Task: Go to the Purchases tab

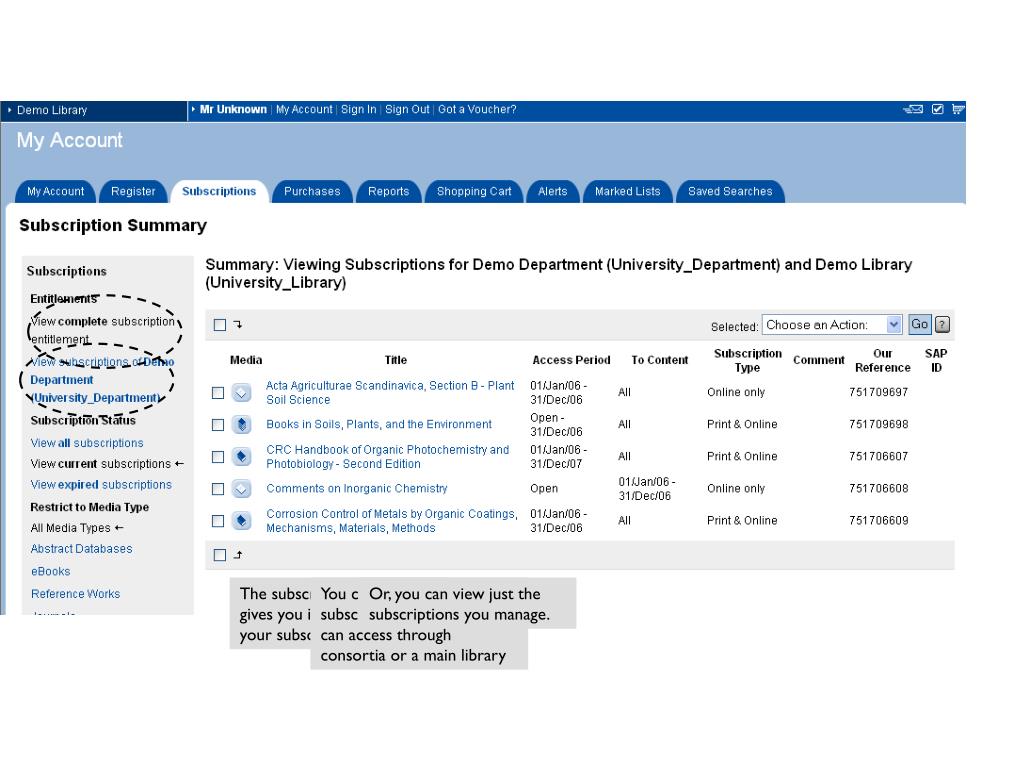Action: tap(312, 191)
